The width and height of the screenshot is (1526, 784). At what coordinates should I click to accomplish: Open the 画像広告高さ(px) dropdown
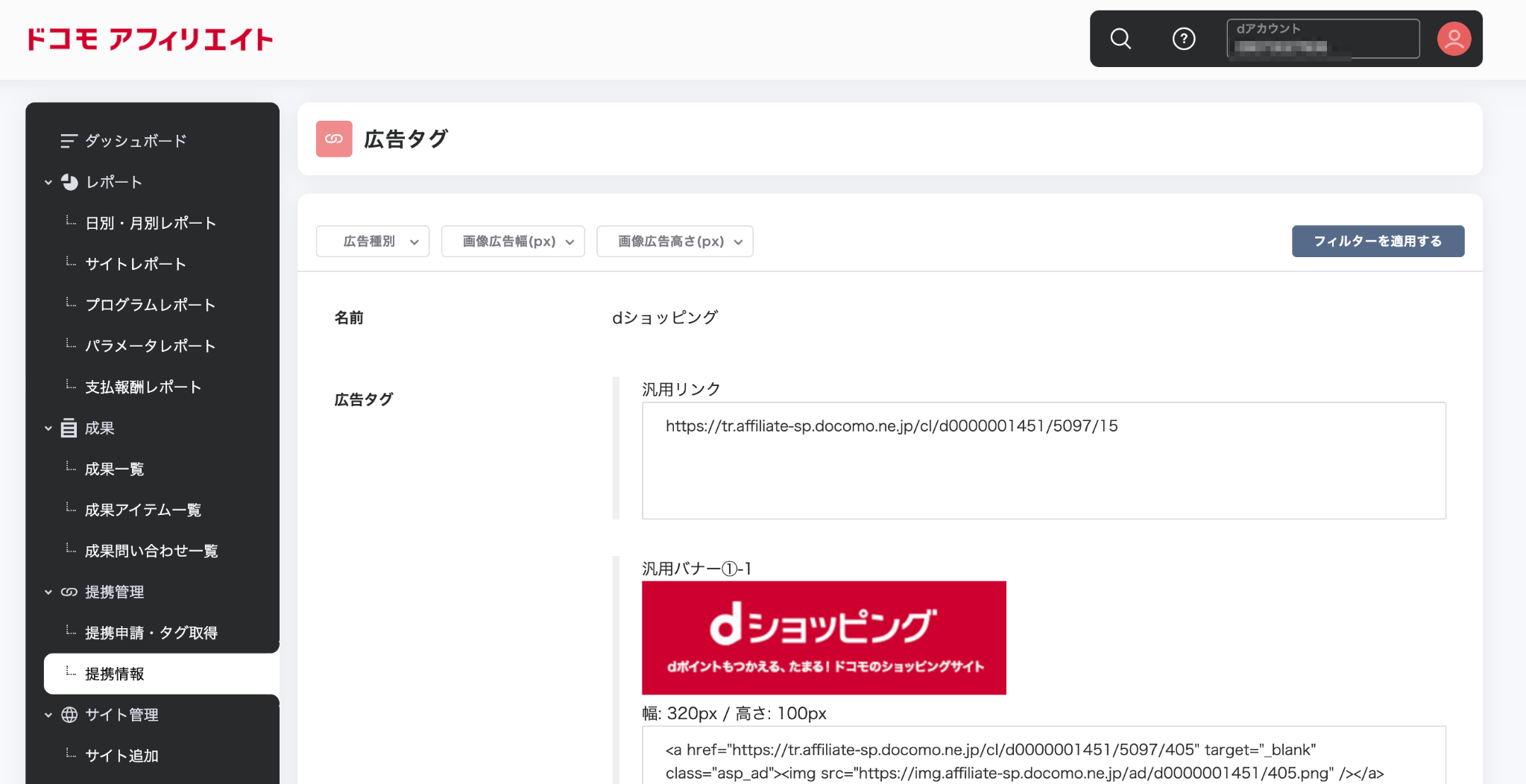coord(675,241)
